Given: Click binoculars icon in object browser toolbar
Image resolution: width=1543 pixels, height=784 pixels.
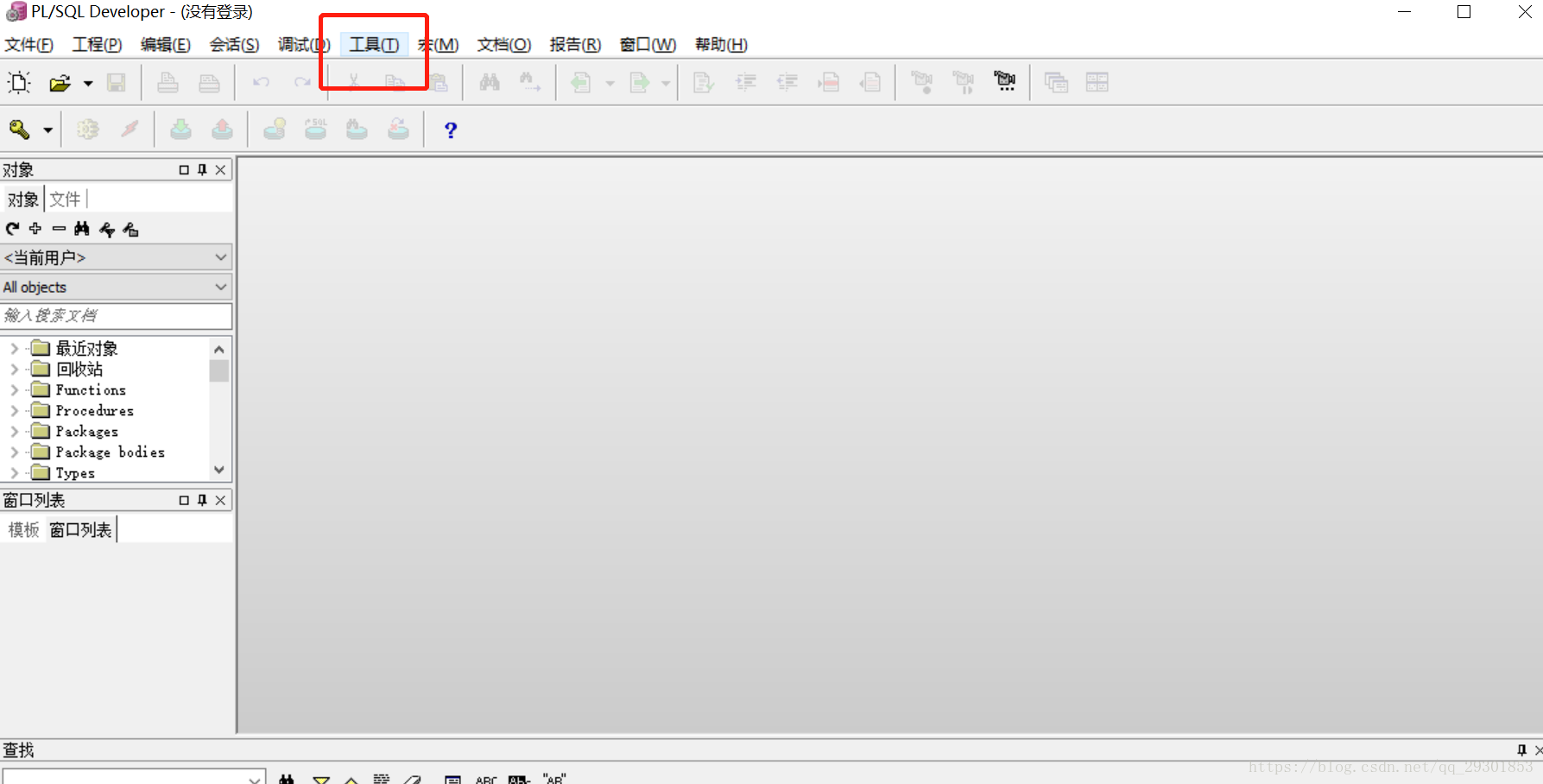Looking at the screenshot, I should coord(82,229).
